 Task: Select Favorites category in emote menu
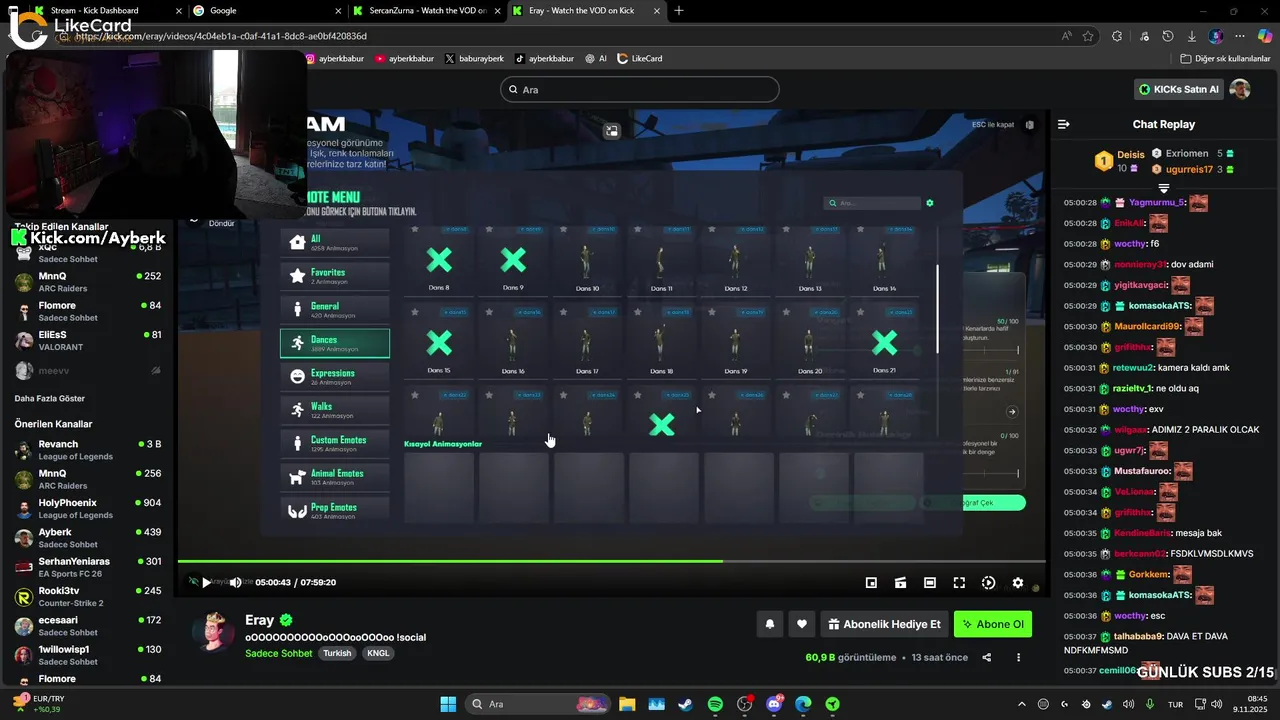click(335, 276)
